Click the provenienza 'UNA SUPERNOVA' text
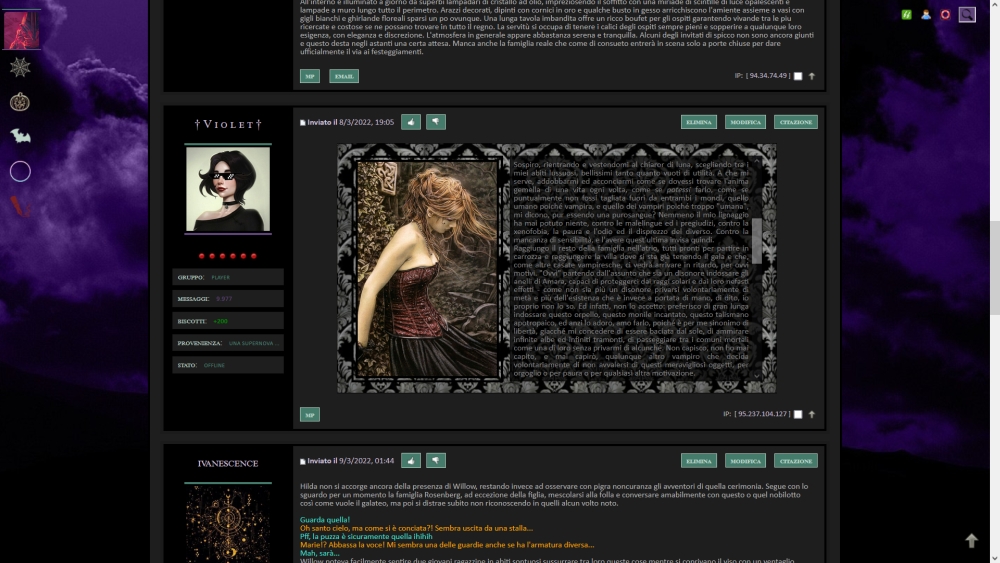The height and width of the screenshot is (563, 1000). tap(253, 343)
